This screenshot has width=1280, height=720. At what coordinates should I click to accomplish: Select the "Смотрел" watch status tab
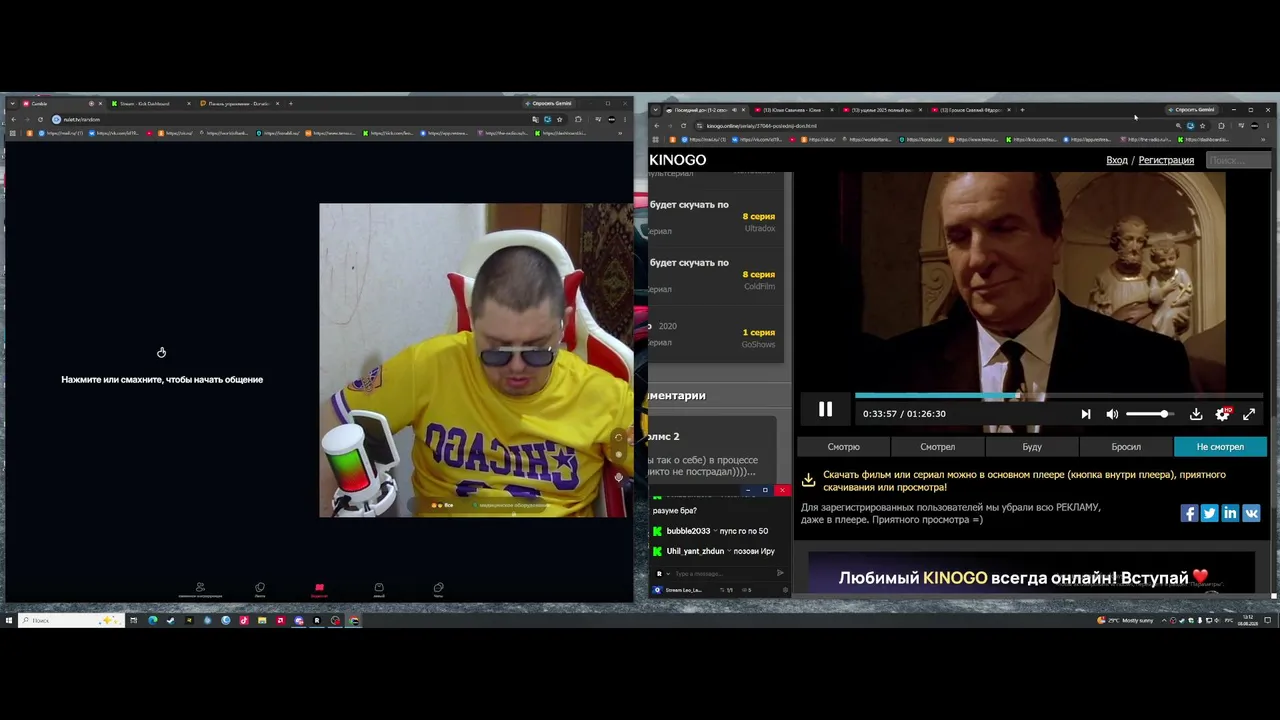tap(937, 447)
